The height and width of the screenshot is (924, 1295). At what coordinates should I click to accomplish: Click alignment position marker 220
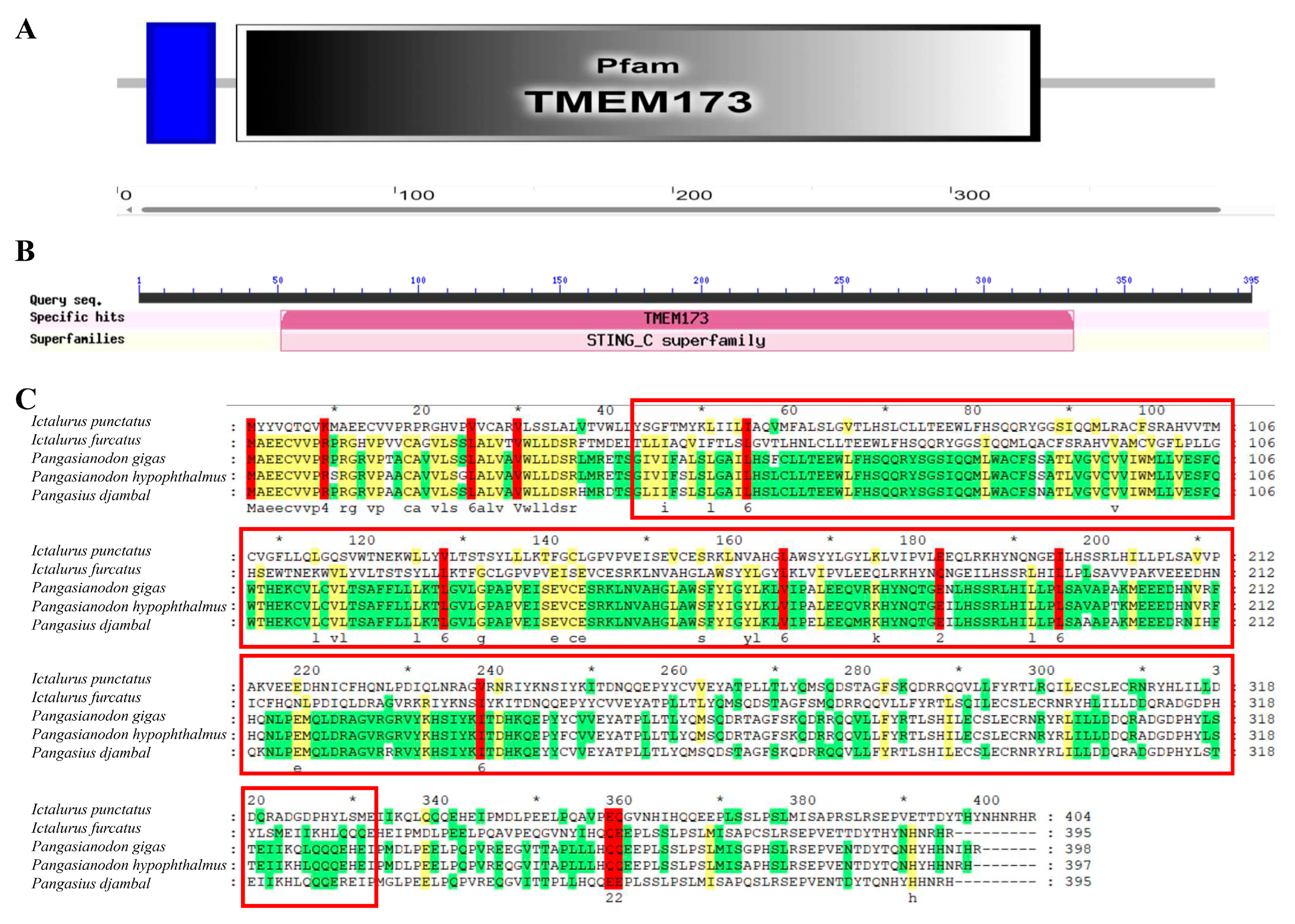[x=306, y=670]
